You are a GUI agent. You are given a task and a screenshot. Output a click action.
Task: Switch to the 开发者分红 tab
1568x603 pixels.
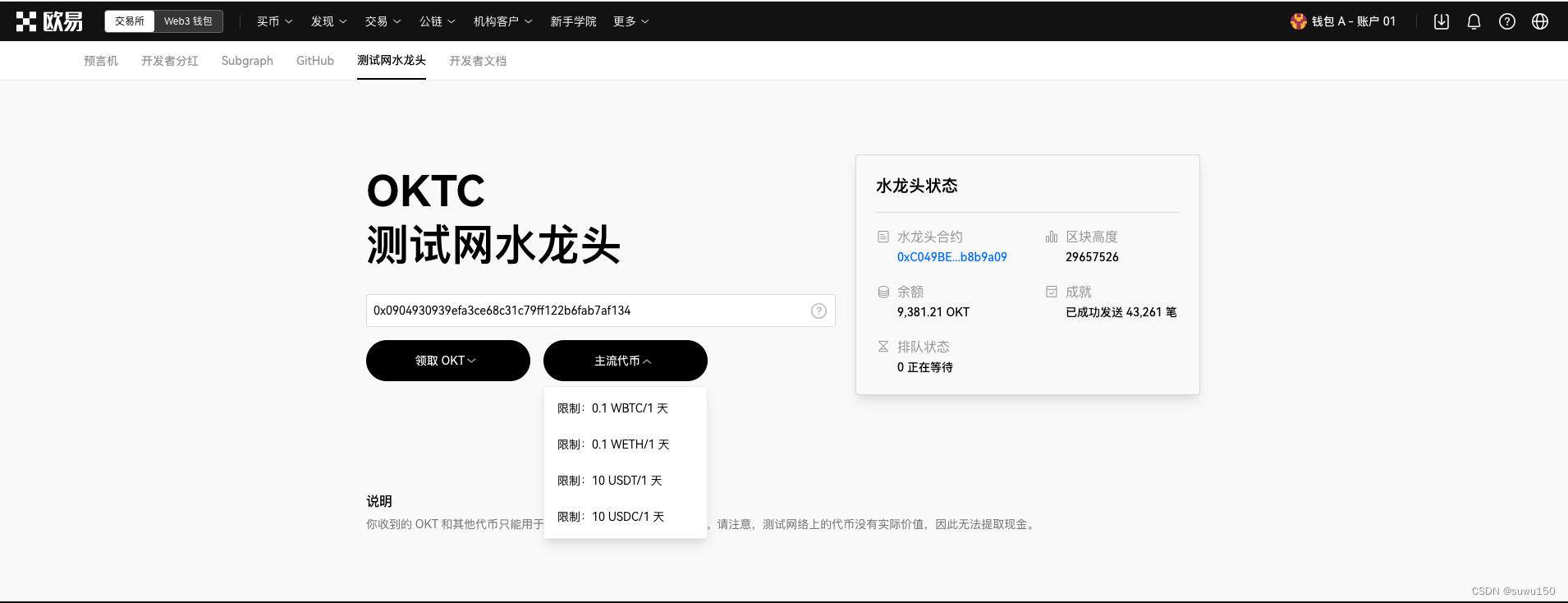[x=170, y=61]
